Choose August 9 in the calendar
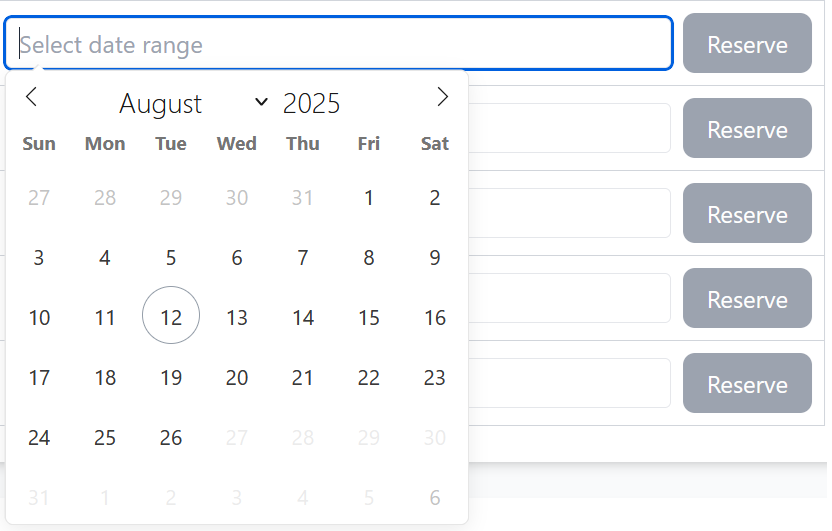This screenshot has width=832, height=531. coord(435,258)
